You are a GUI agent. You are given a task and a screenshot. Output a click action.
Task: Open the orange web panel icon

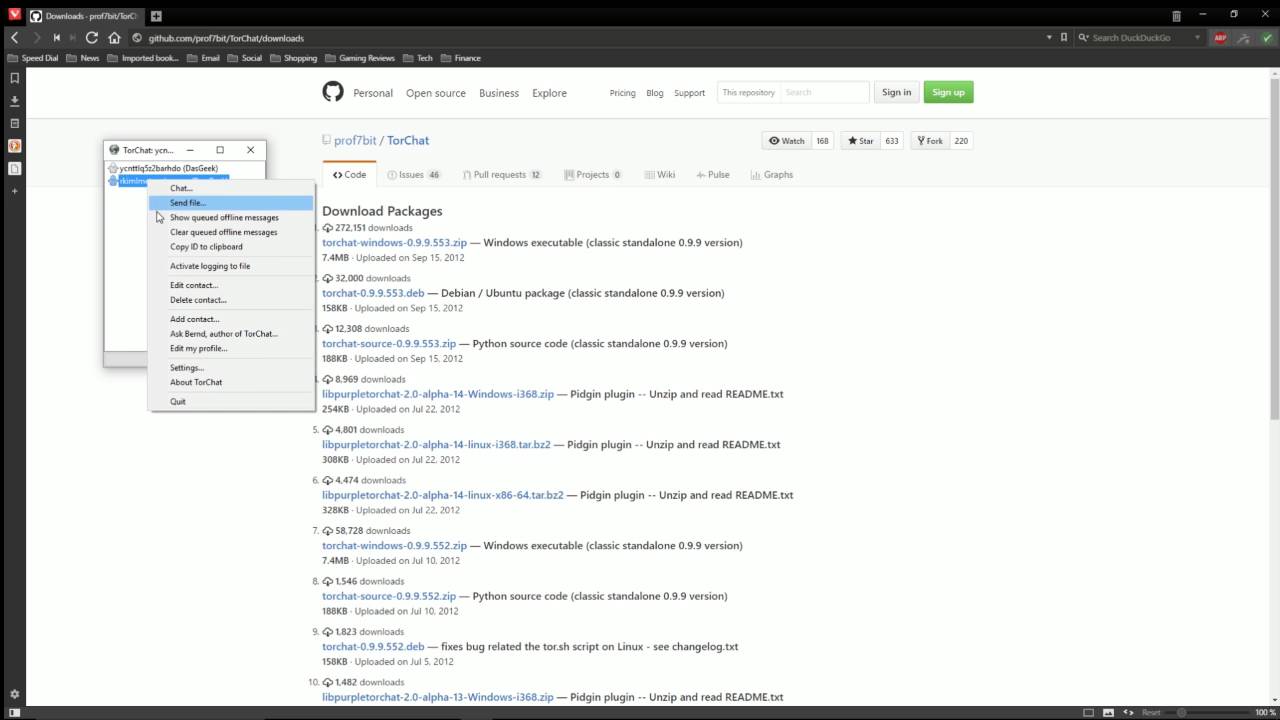point(14,146)
